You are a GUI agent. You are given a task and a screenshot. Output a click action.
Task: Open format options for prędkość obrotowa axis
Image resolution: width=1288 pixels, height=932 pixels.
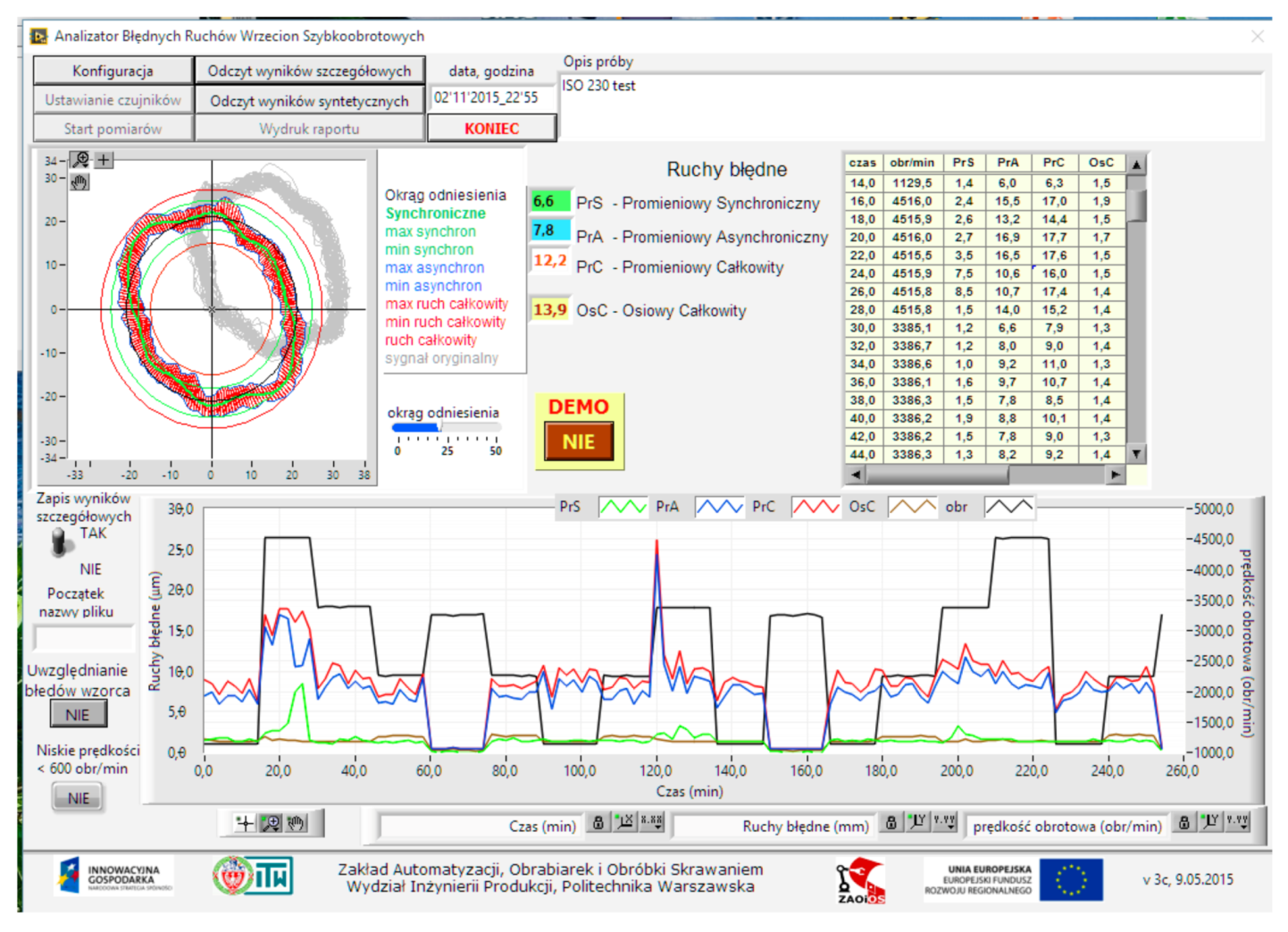pyautogui.click(x=1237, y=823)
